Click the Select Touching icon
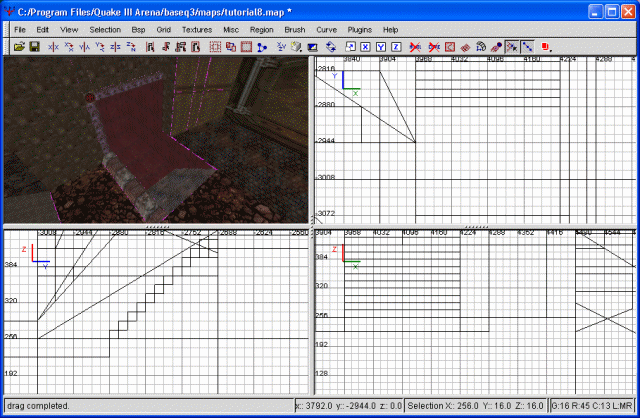 165,47
